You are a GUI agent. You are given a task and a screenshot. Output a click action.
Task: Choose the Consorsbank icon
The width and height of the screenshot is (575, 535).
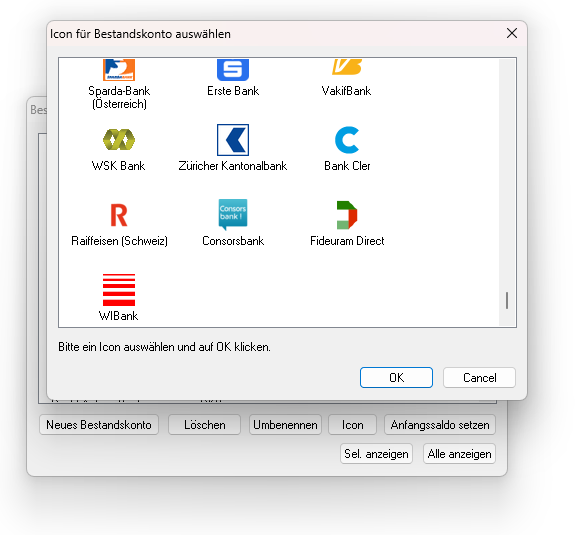[233, 215]
